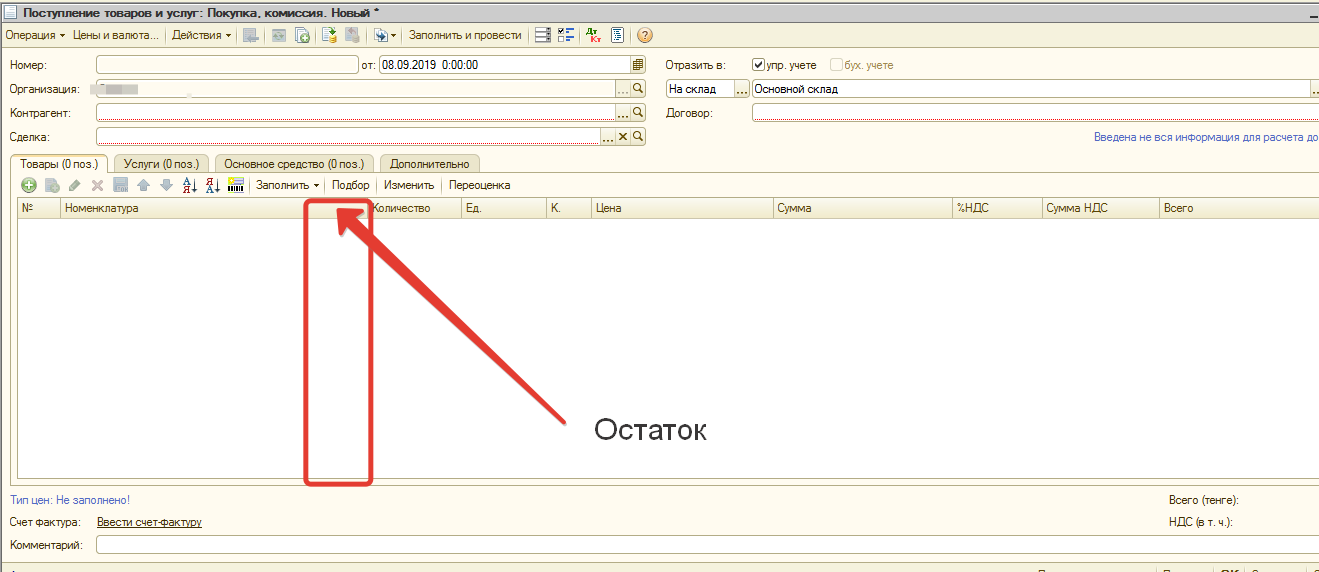The height and width of the screenshot is (572, 1319).
Task: Clear the Сделка field with the X icon
Action: point(623,137)
